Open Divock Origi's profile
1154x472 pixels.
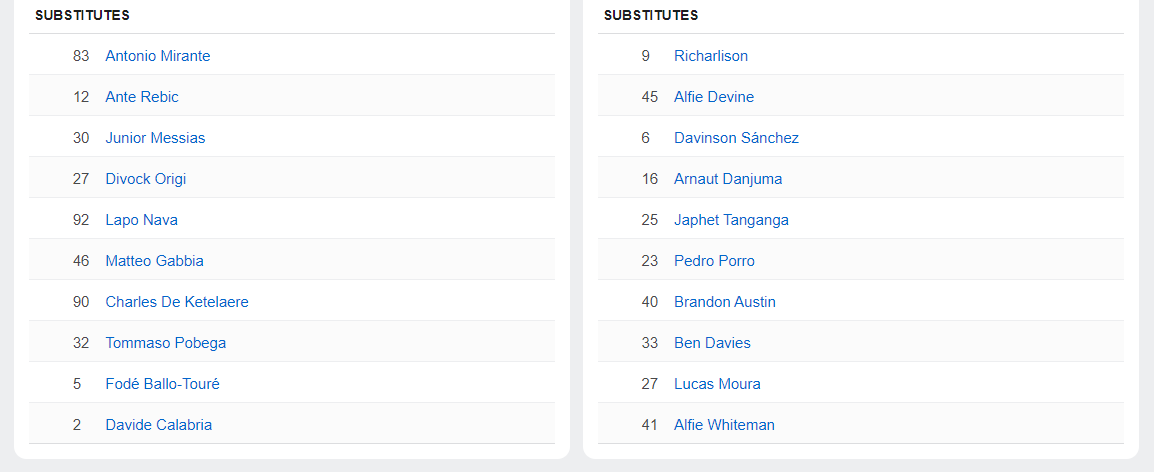tap(145, 179)
